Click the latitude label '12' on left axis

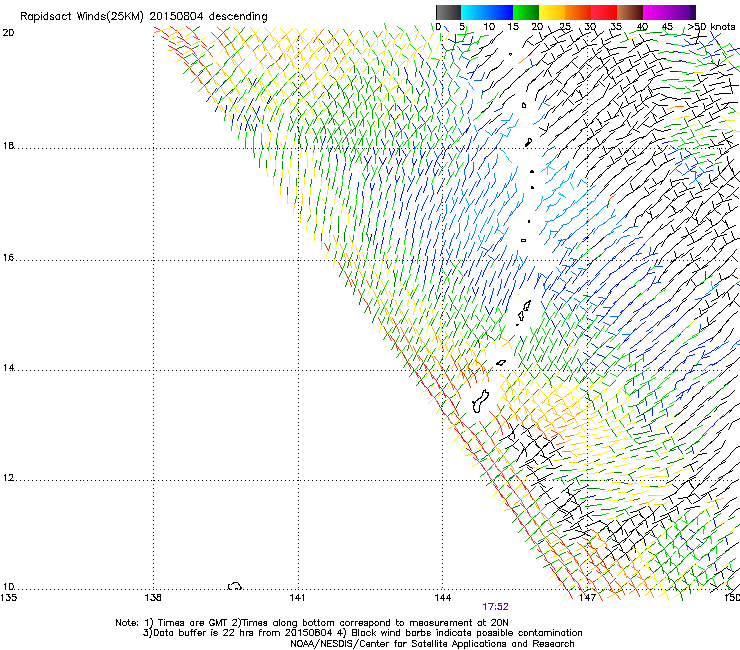(8, 478)
